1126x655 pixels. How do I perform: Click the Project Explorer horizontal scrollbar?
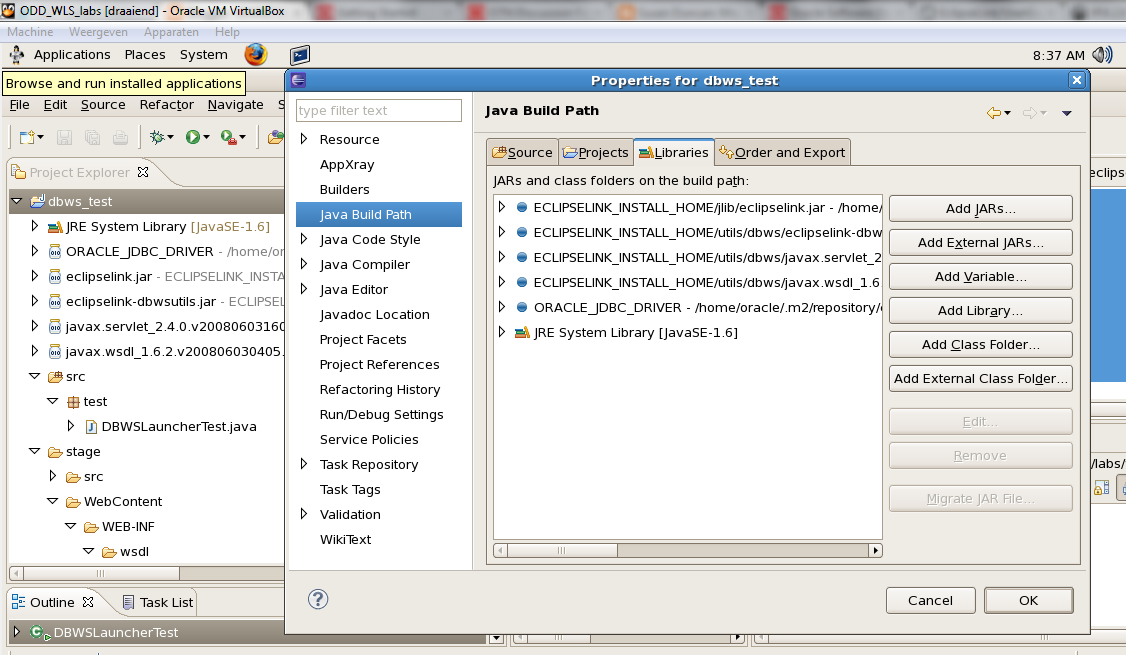click(x=146, y=573)
